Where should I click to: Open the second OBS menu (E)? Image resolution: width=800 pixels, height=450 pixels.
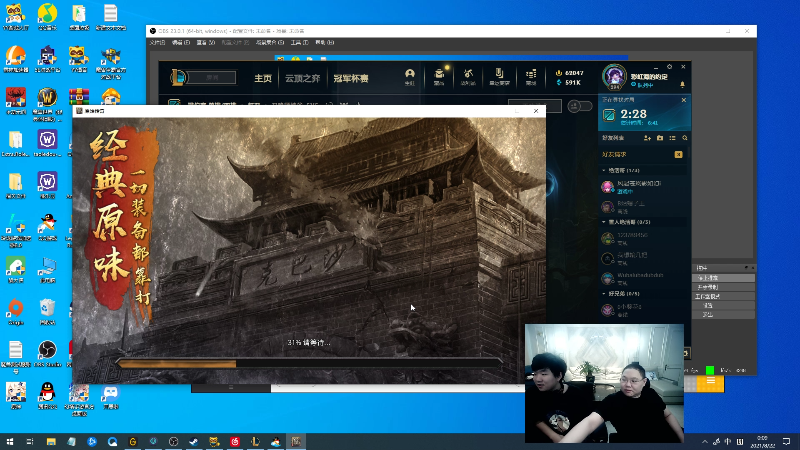coord(181,43)
